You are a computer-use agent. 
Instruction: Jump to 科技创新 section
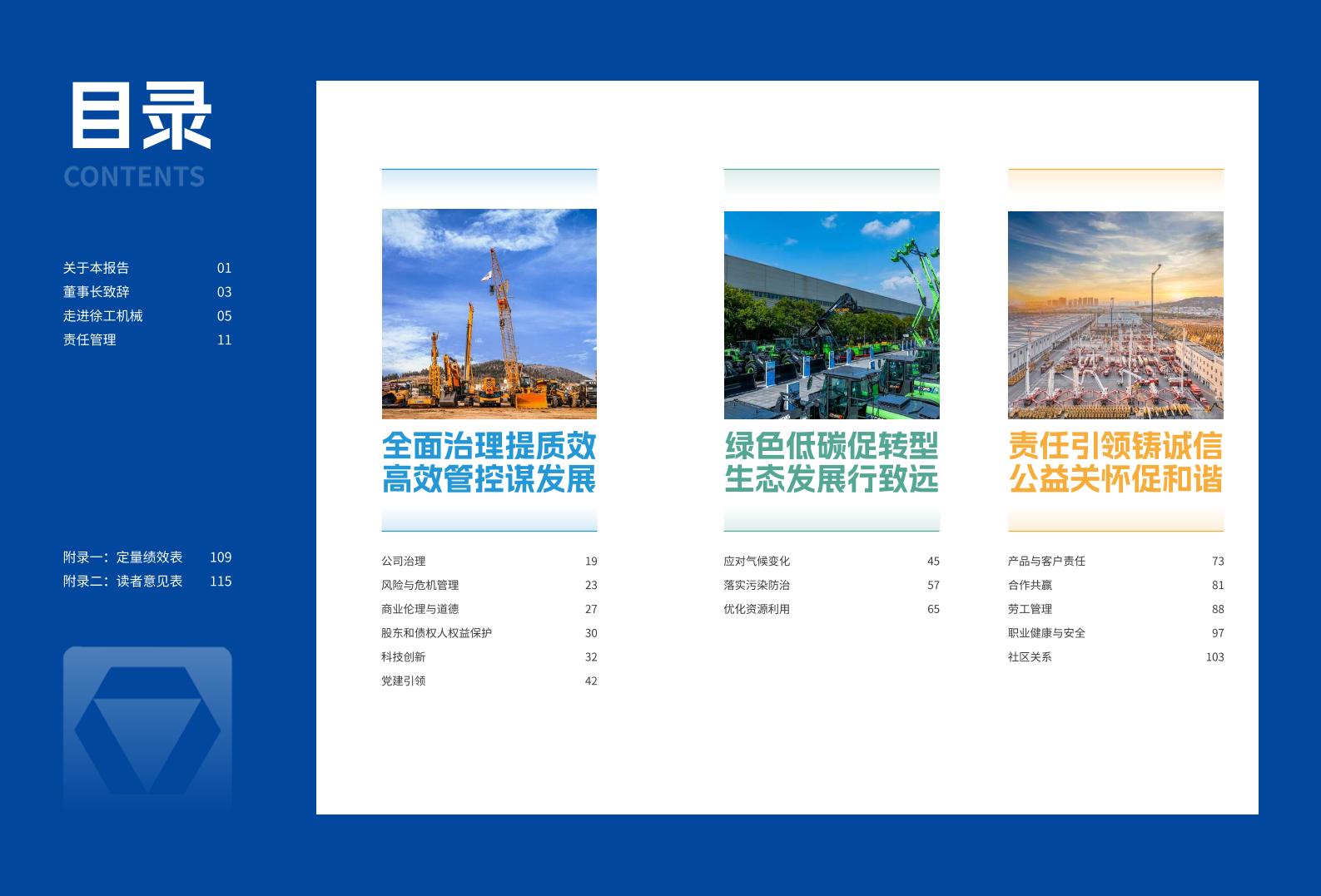(404, 657)
